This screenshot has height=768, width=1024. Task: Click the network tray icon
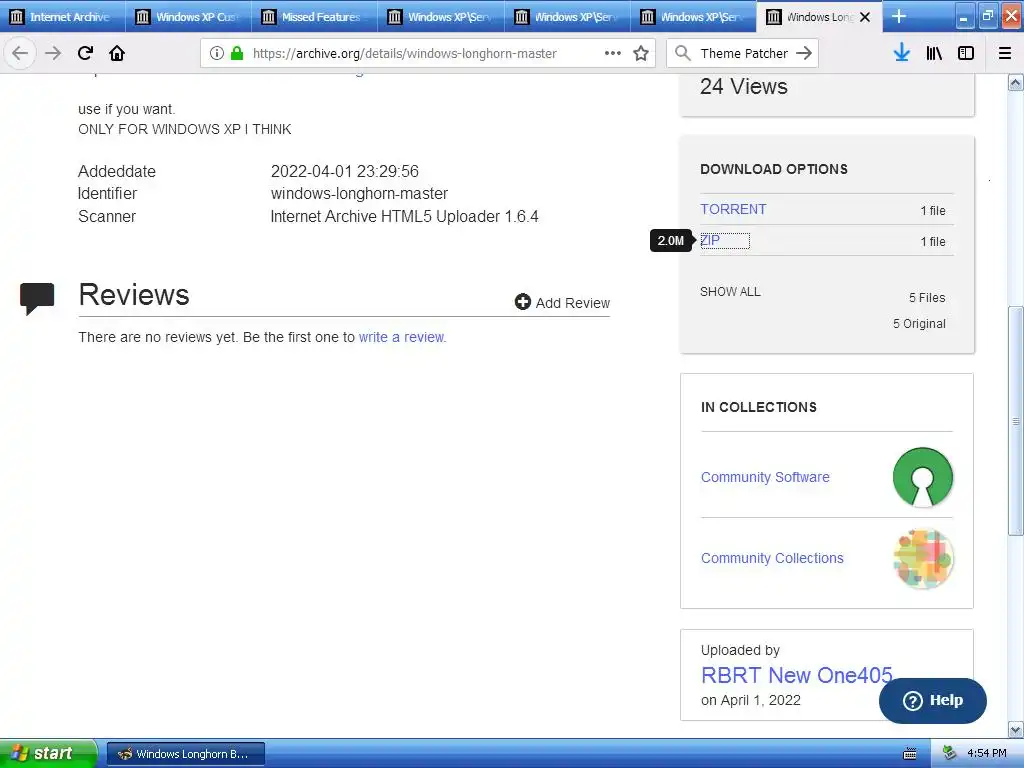[950, 753]
